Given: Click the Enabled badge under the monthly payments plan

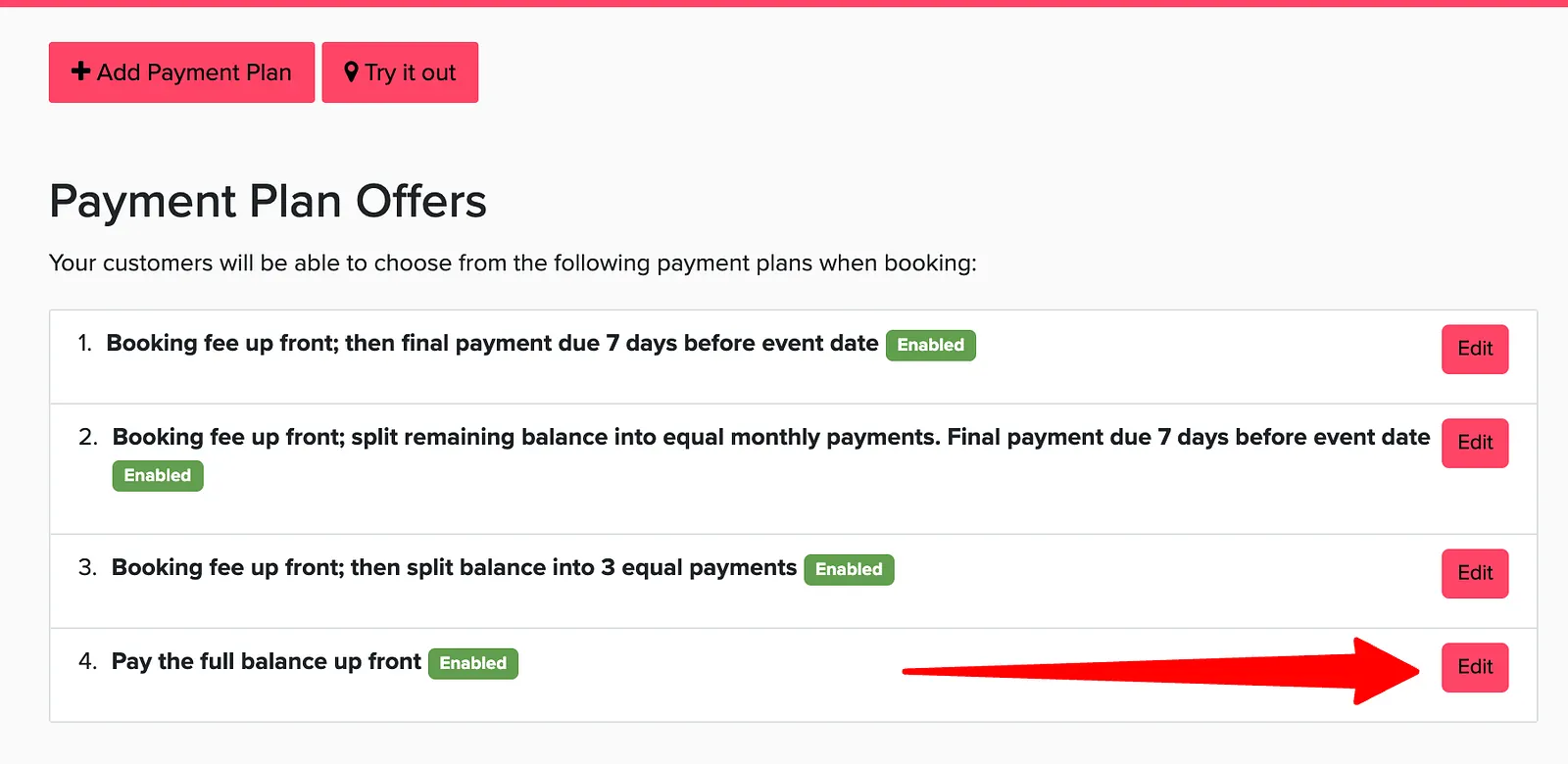Looking at the screenshot, I should 158,475.
